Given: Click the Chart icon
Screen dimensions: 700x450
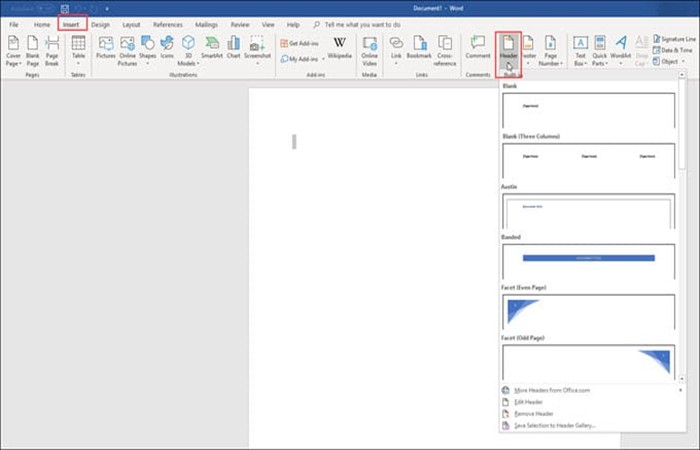Looking at the screenshot, I should point(233,47).
